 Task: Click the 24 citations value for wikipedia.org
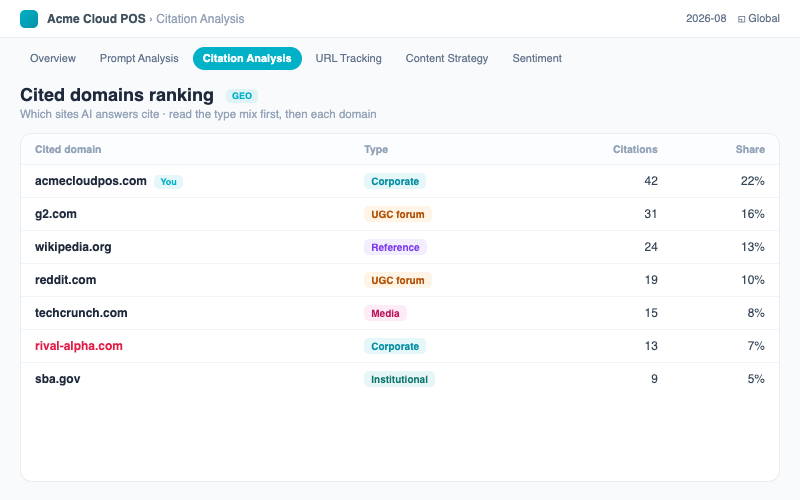tap(651, 247)
